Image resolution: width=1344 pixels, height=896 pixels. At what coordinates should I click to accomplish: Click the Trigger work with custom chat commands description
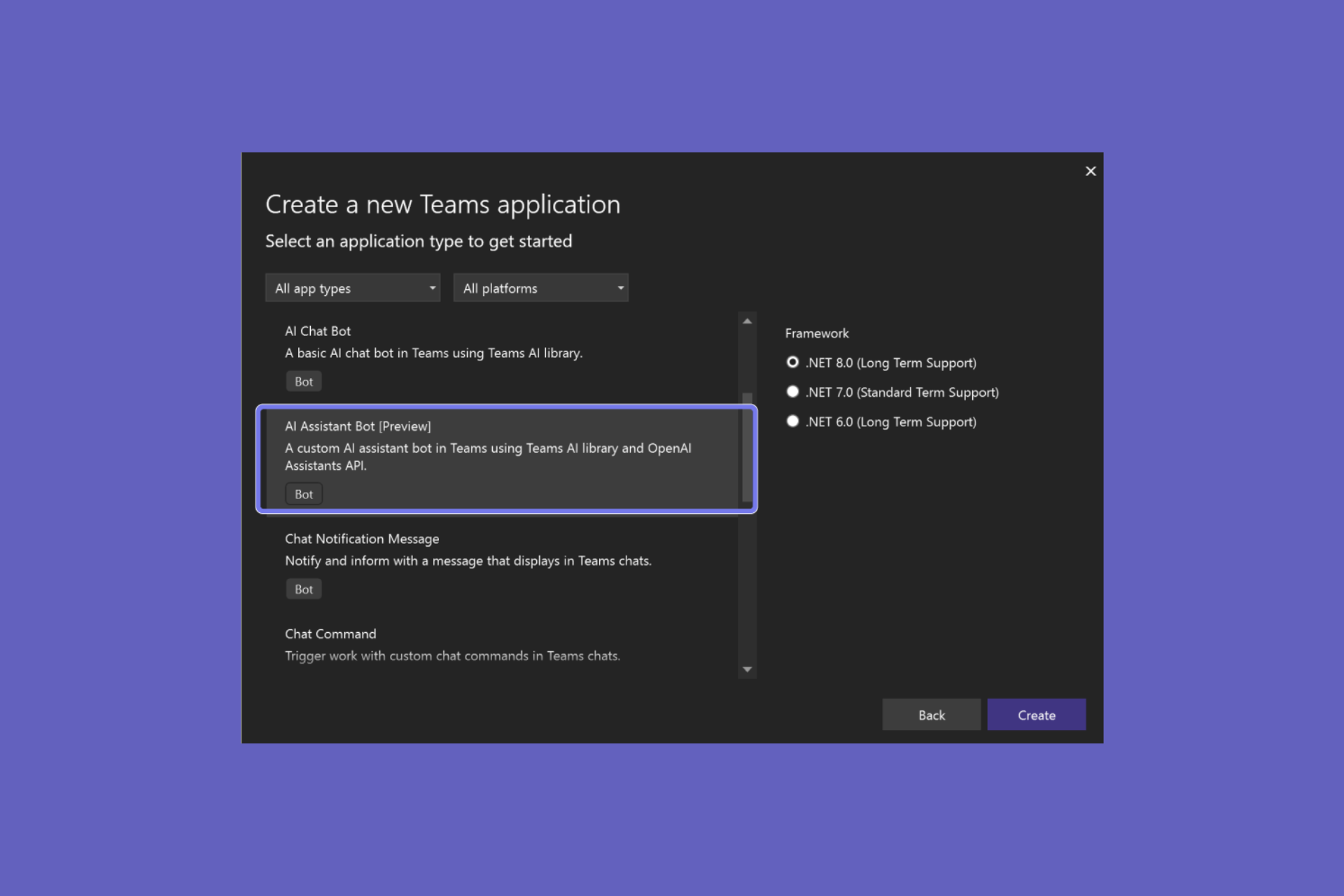pos(452,656)
